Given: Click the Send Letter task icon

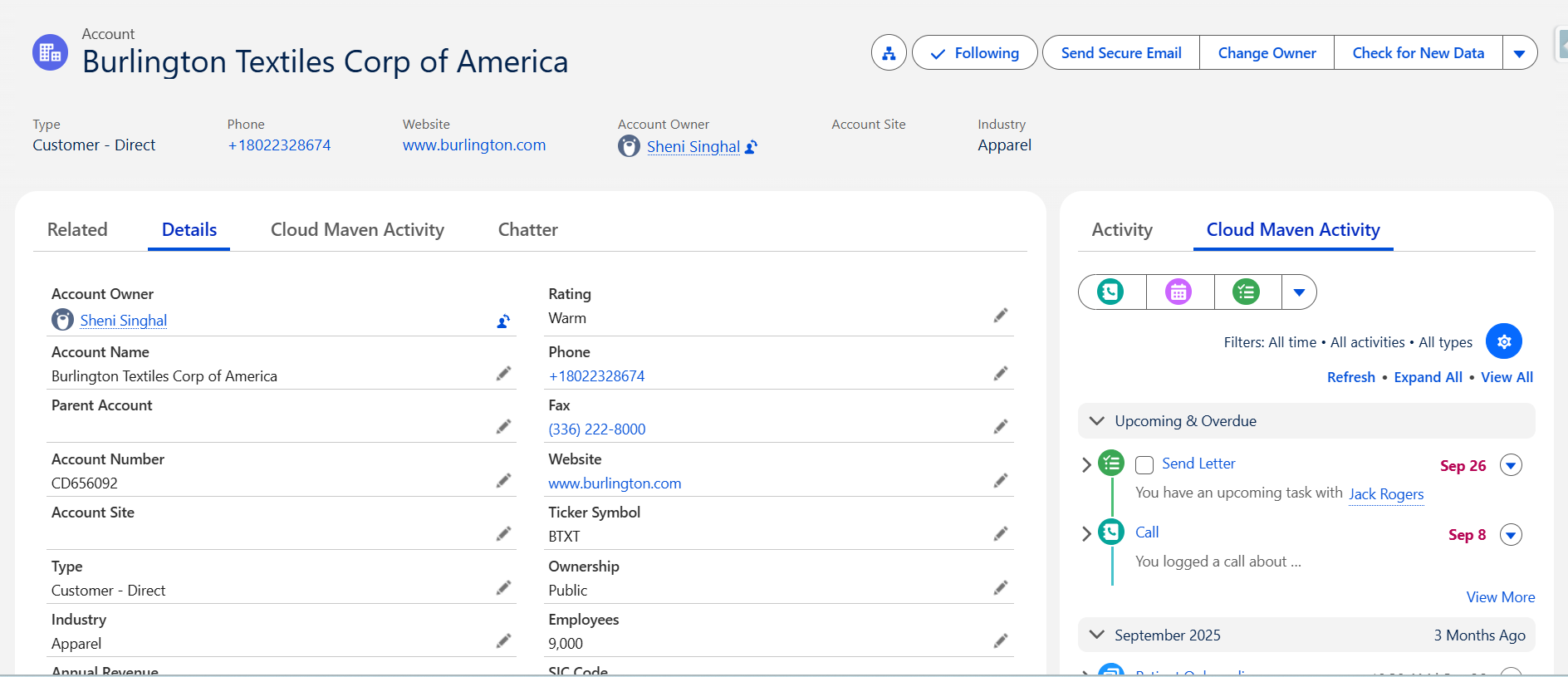Looking at the screenshot, I should pyautogui.click(x=1111, y=463).
